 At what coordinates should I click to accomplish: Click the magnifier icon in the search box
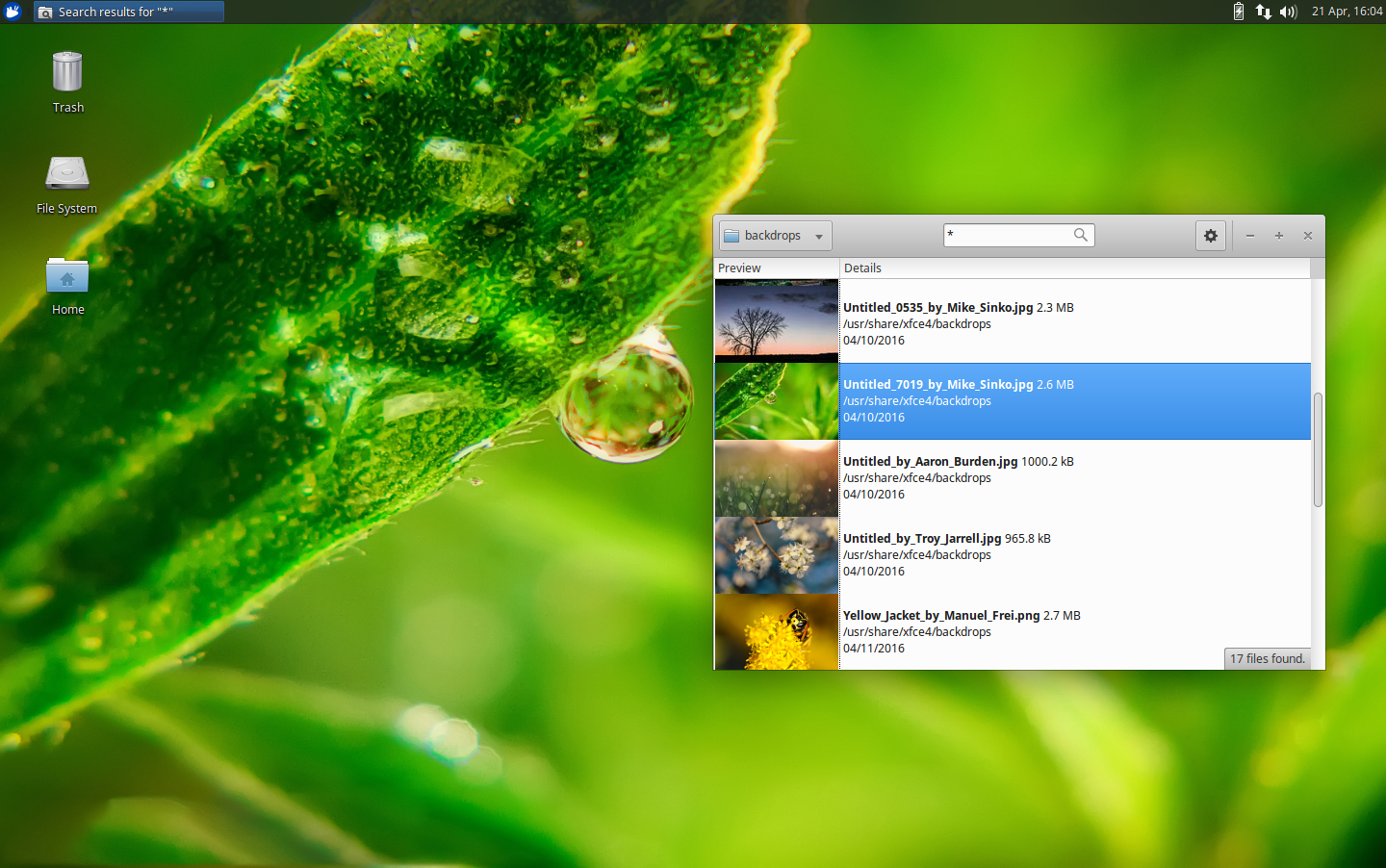(x=1080, y=235)
